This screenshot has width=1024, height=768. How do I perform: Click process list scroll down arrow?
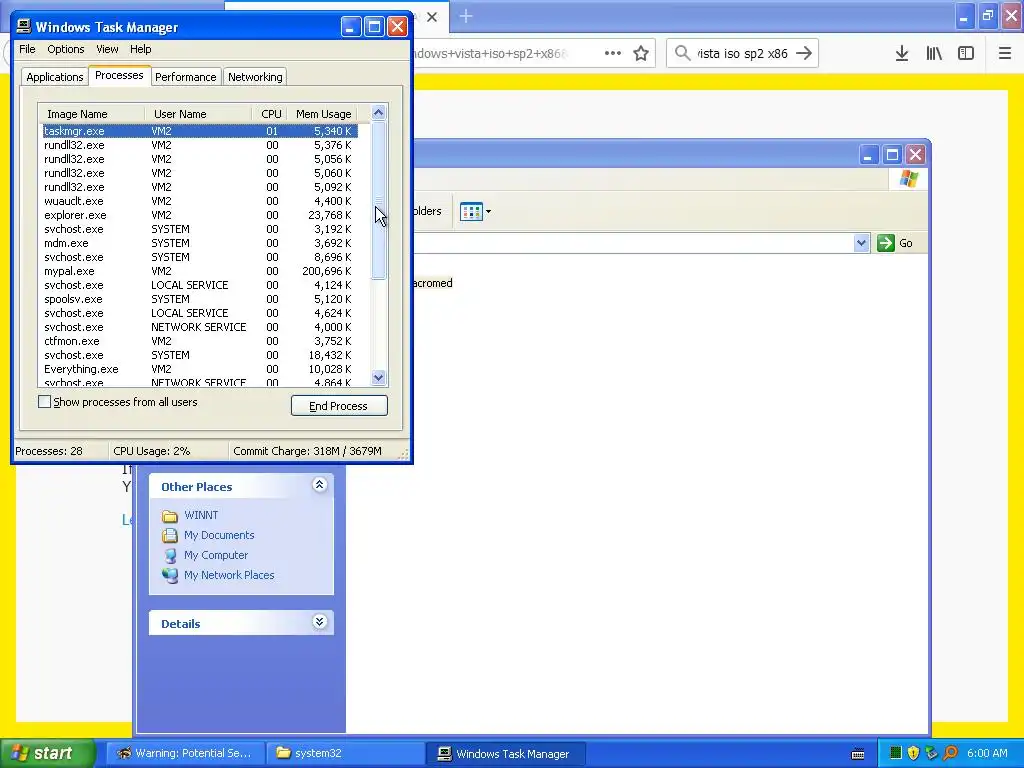click(378, 377)
